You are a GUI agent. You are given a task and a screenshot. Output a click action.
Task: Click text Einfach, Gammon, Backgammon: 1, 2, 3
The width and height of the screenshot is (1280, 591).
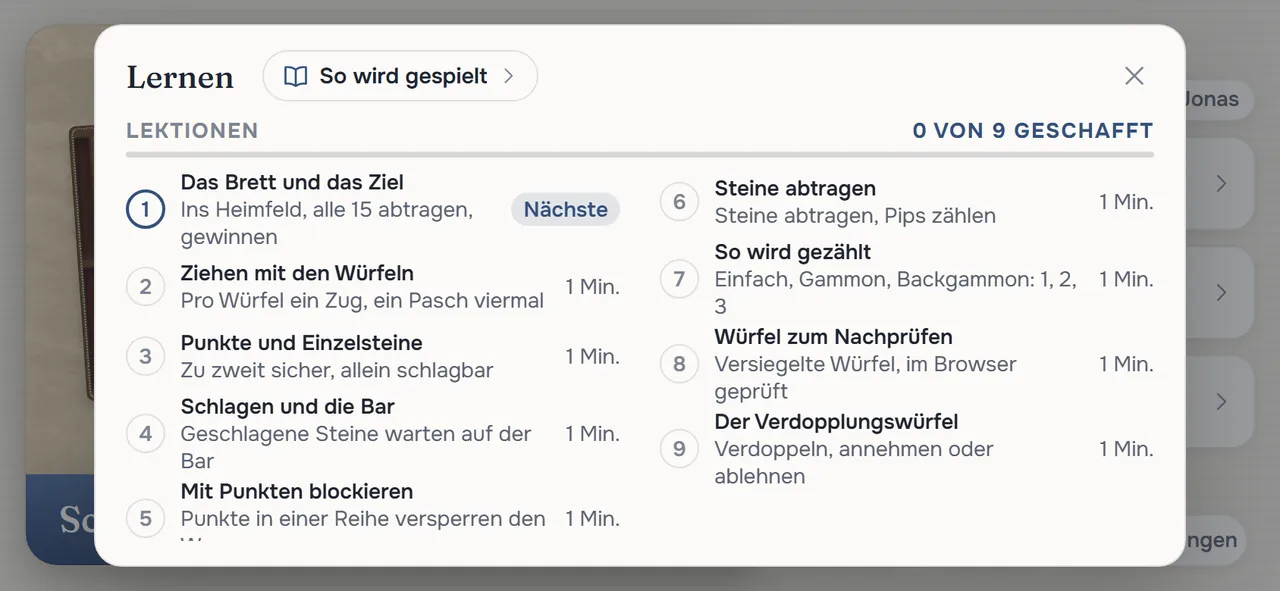896,293
